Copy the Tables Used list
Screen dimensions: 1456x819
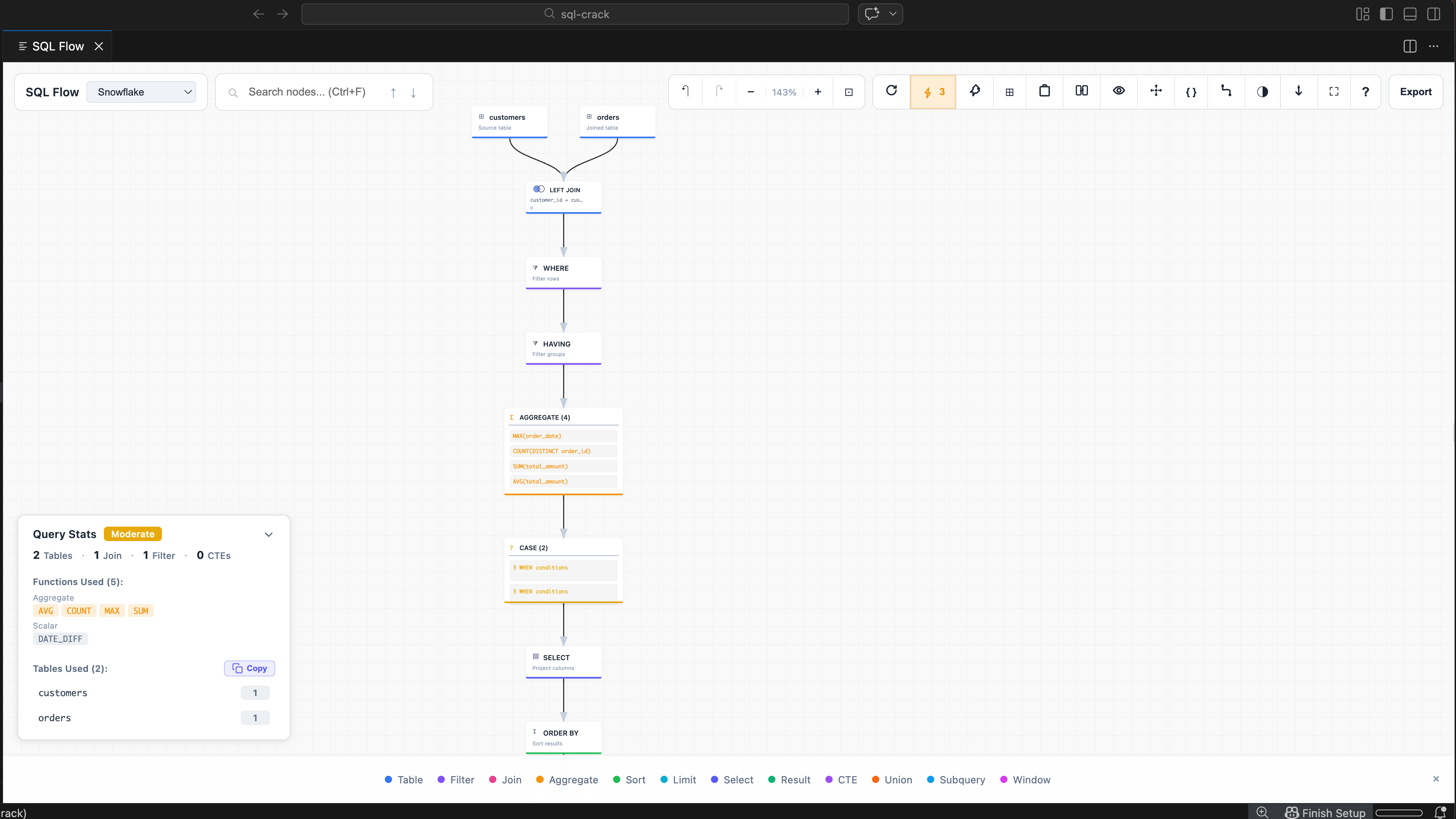(249, 668)
